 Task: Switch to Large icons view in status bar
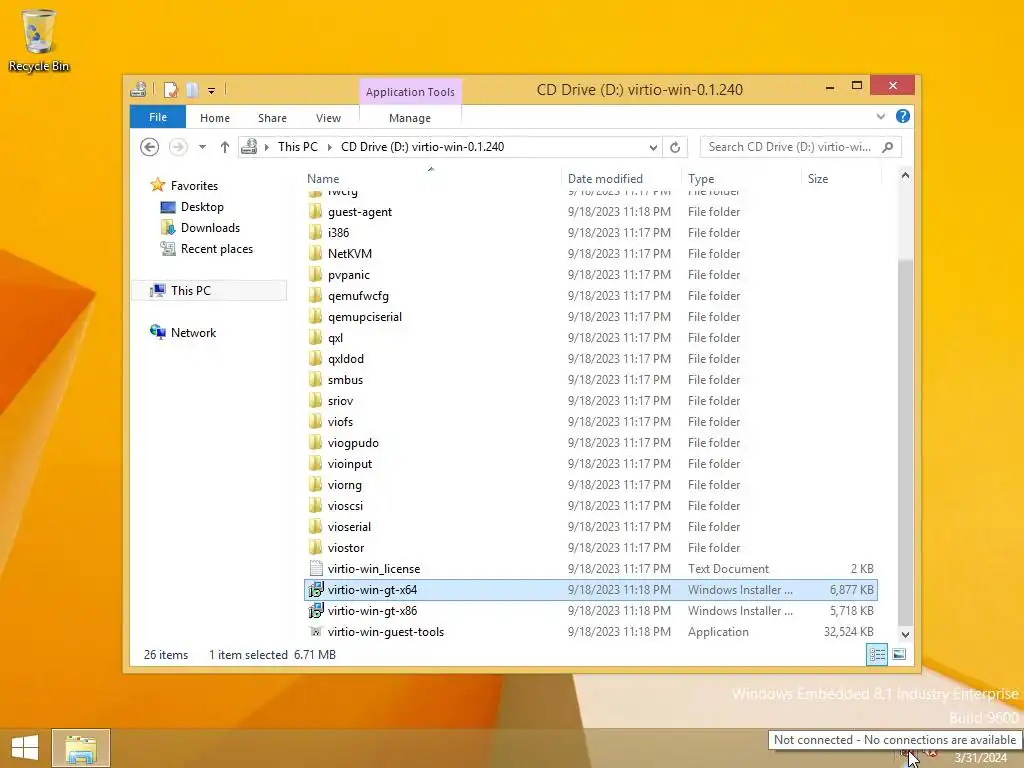coord(899,654)
